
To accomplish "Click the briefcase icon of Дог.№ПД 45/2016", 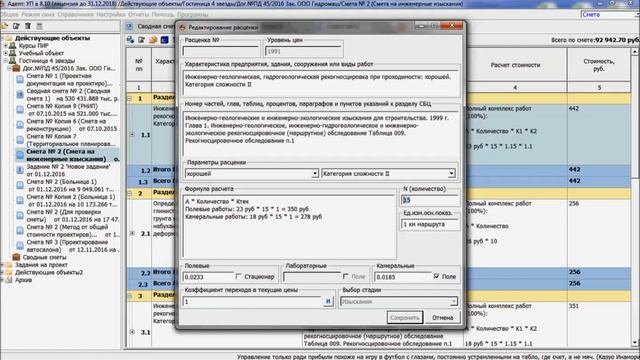I will pyautogui.click(x=16, y=68).
